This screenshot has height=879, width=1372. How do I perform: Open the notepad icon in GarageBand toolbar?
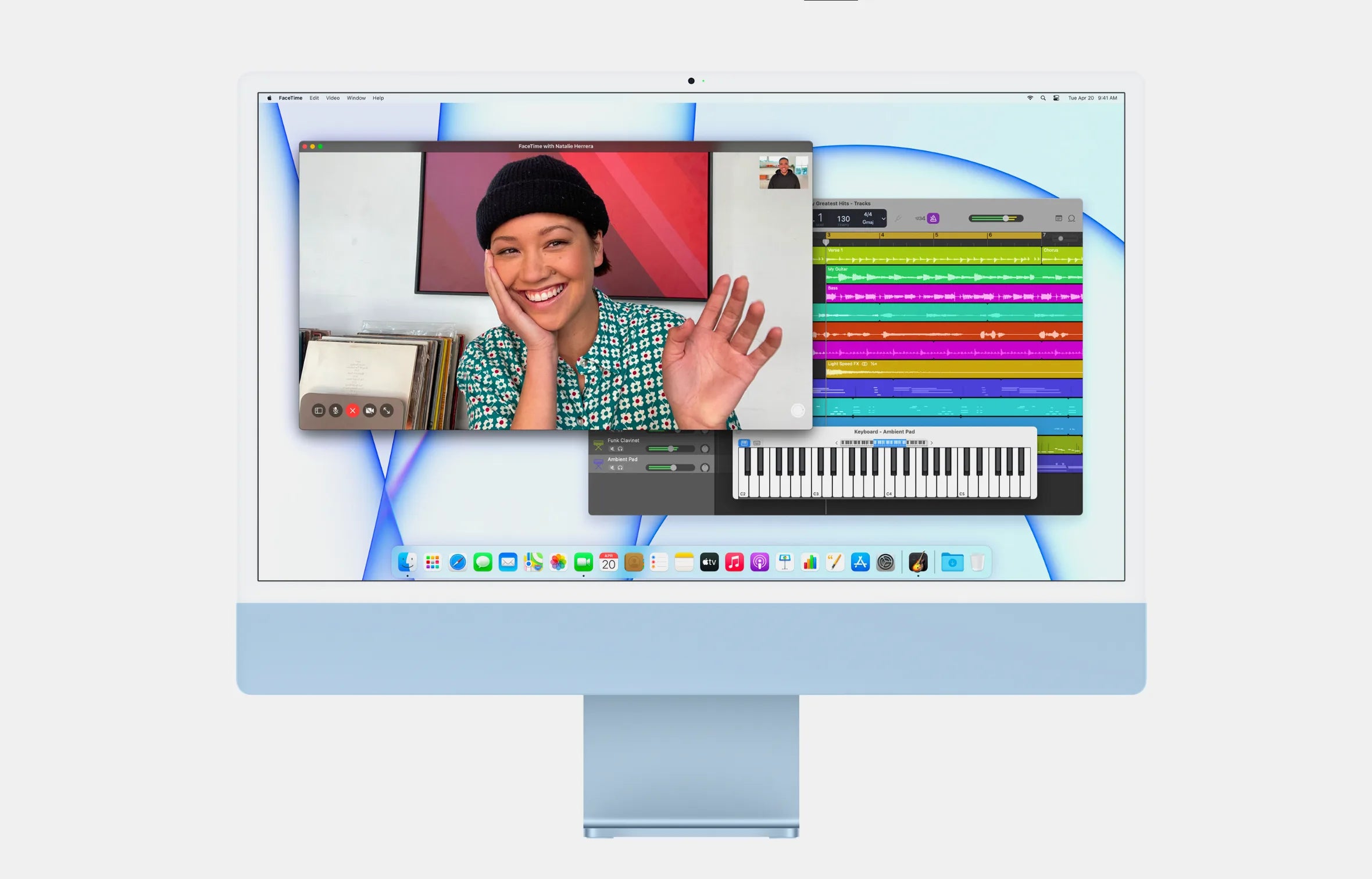pyautogui.click(x=1059, y=219)
